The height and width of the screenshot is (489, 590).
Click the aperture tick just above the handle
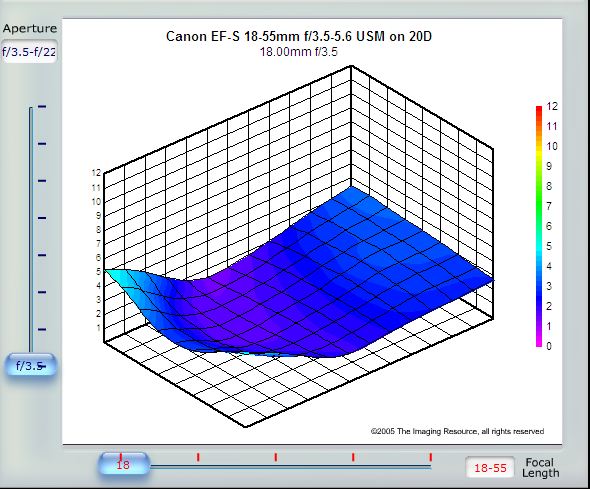tap(42, 330)
